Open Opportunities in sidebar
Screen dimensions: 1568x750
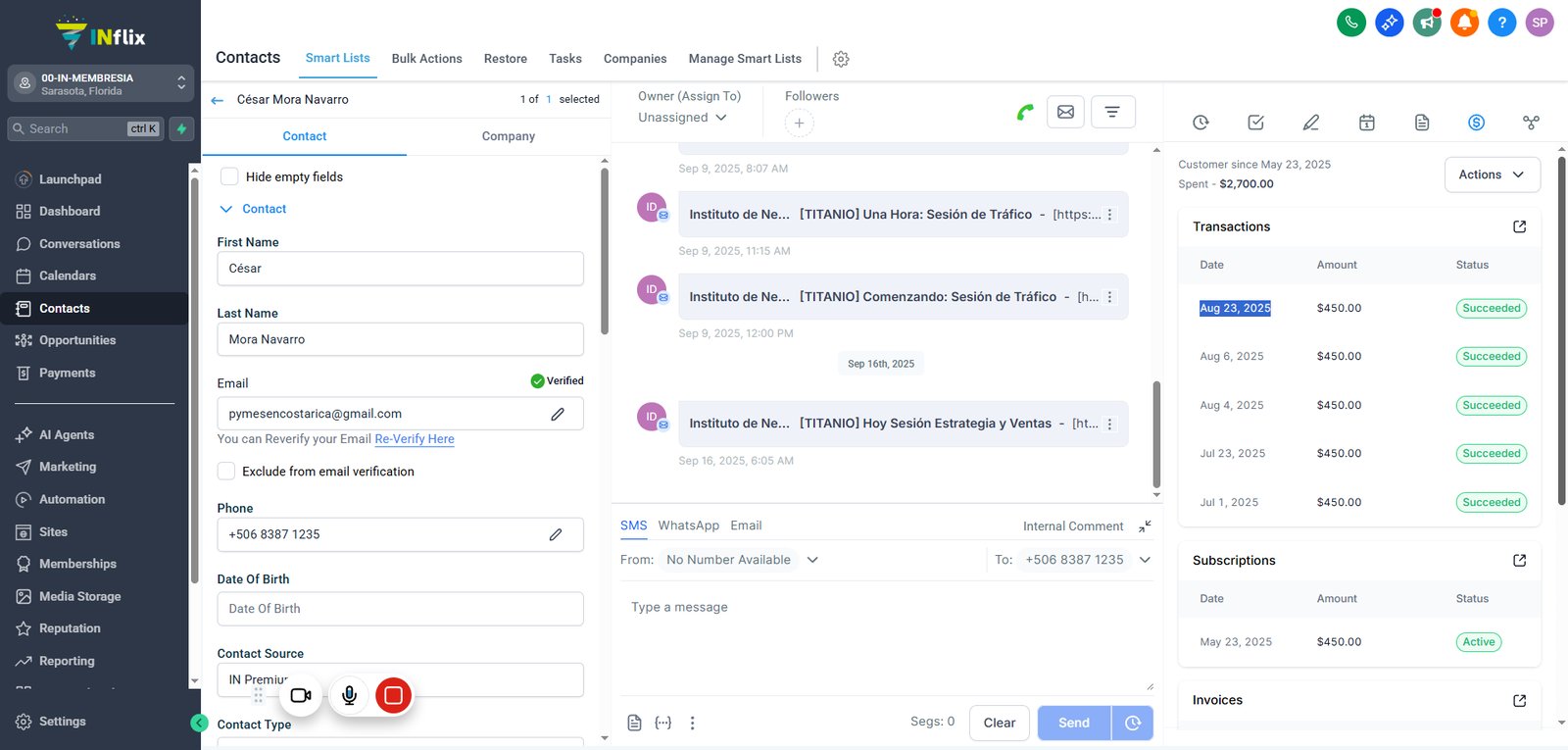pyautogui.click(x=77, y=340)
